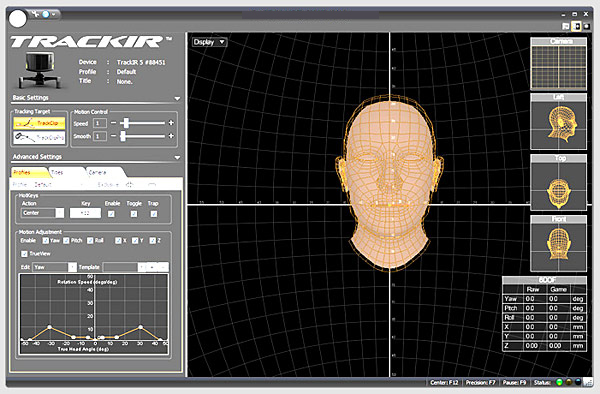The height and width of the screenshot is (394, 600).
Task: Toggle the Roll enable checkbox
Action: click(90, 241)
